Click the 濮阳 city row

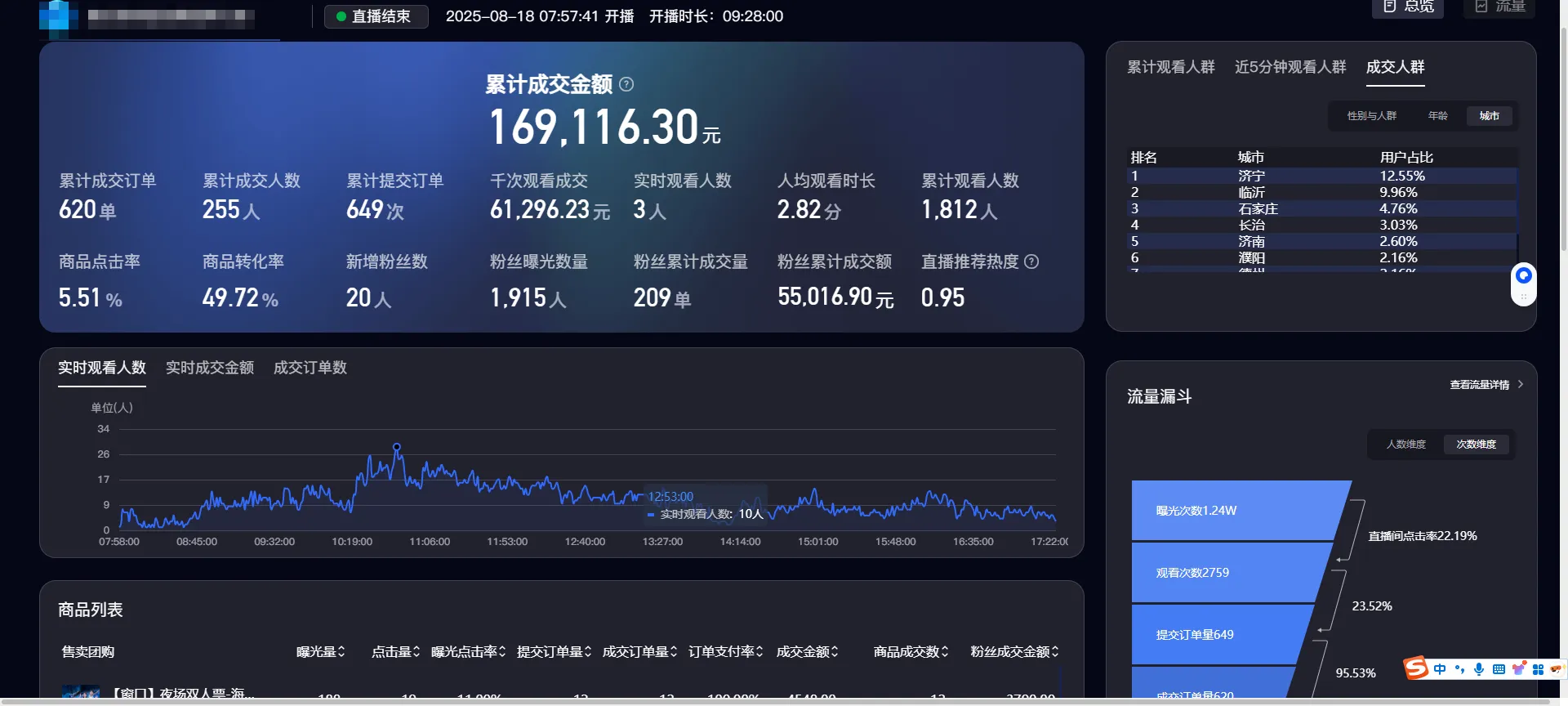coord(1321,257)
